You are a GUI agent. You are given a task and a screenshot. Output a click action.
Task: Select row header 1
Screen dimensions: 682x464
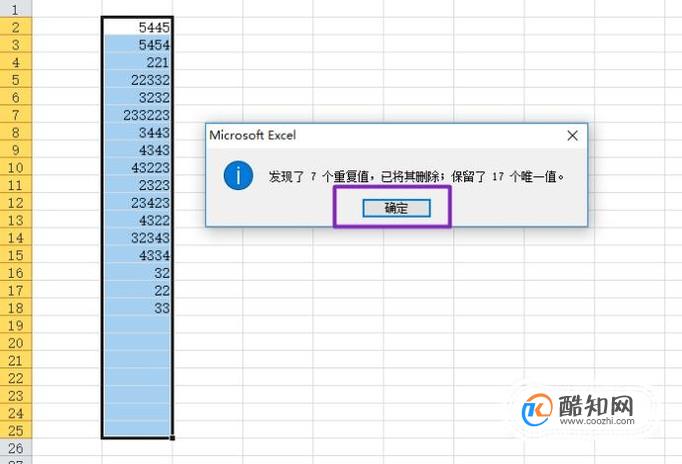click(16, 10)
